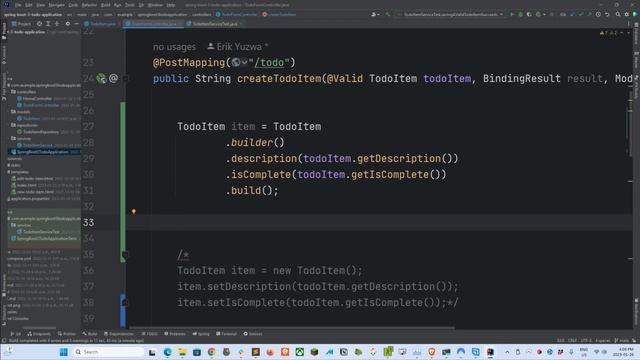Open Google Chrome from taskbar
This screenshot has width=640, height=360.
211,352
